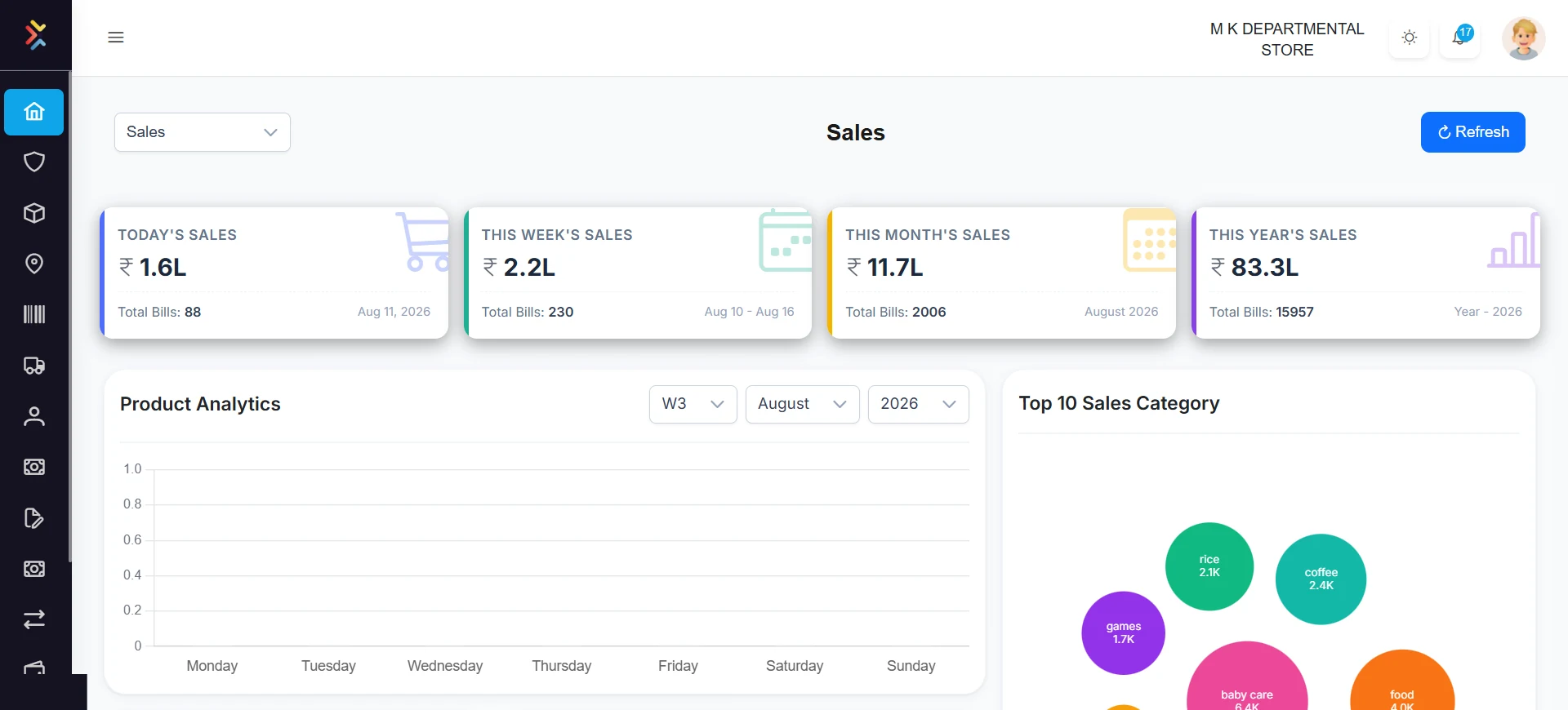The image size is (1568, 710).
Task: Click the This Year's Sales card
Action: (x=1365, y=273)
